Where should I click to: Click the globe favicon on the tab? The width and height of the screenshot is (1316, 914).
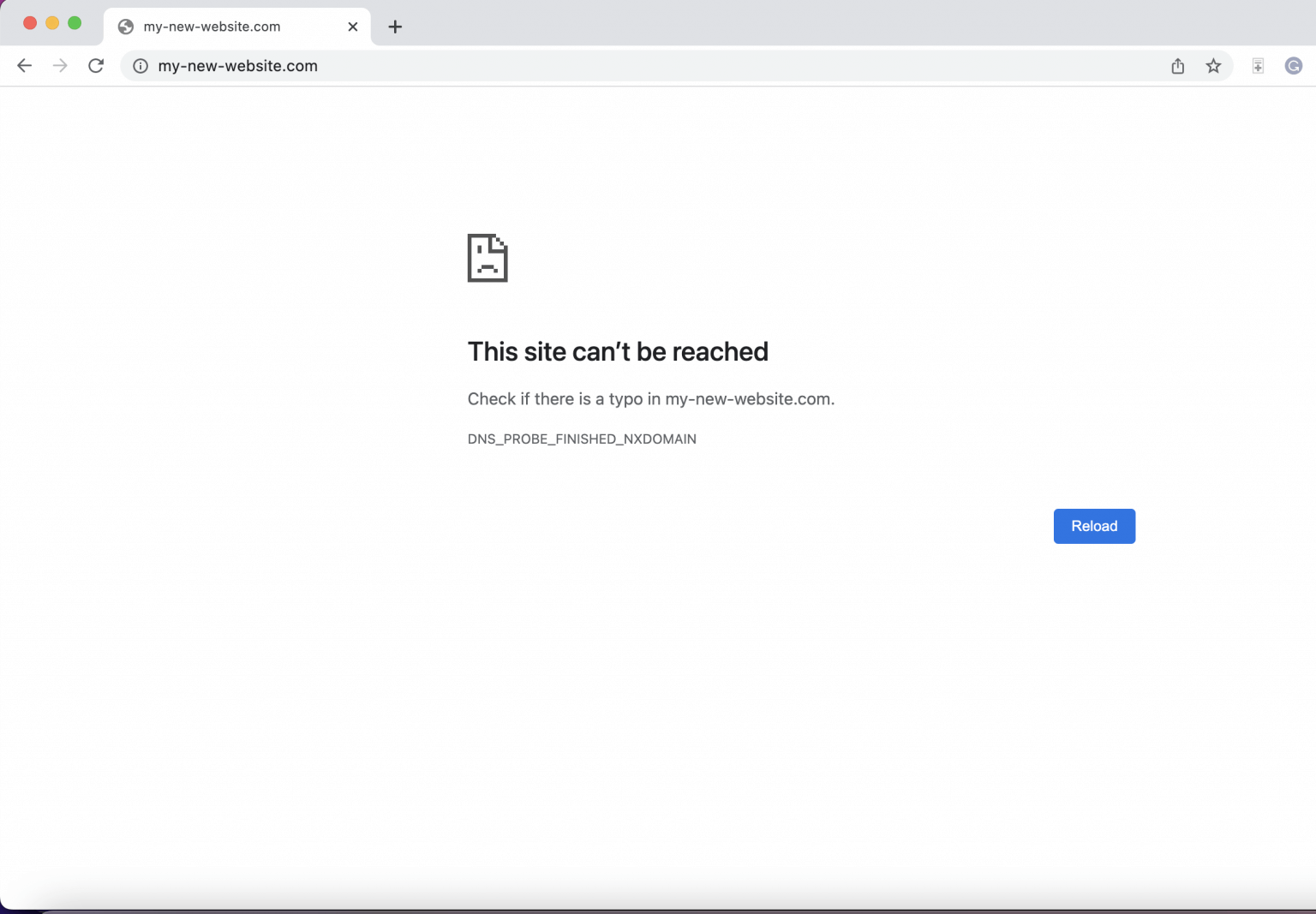point(125,27)
